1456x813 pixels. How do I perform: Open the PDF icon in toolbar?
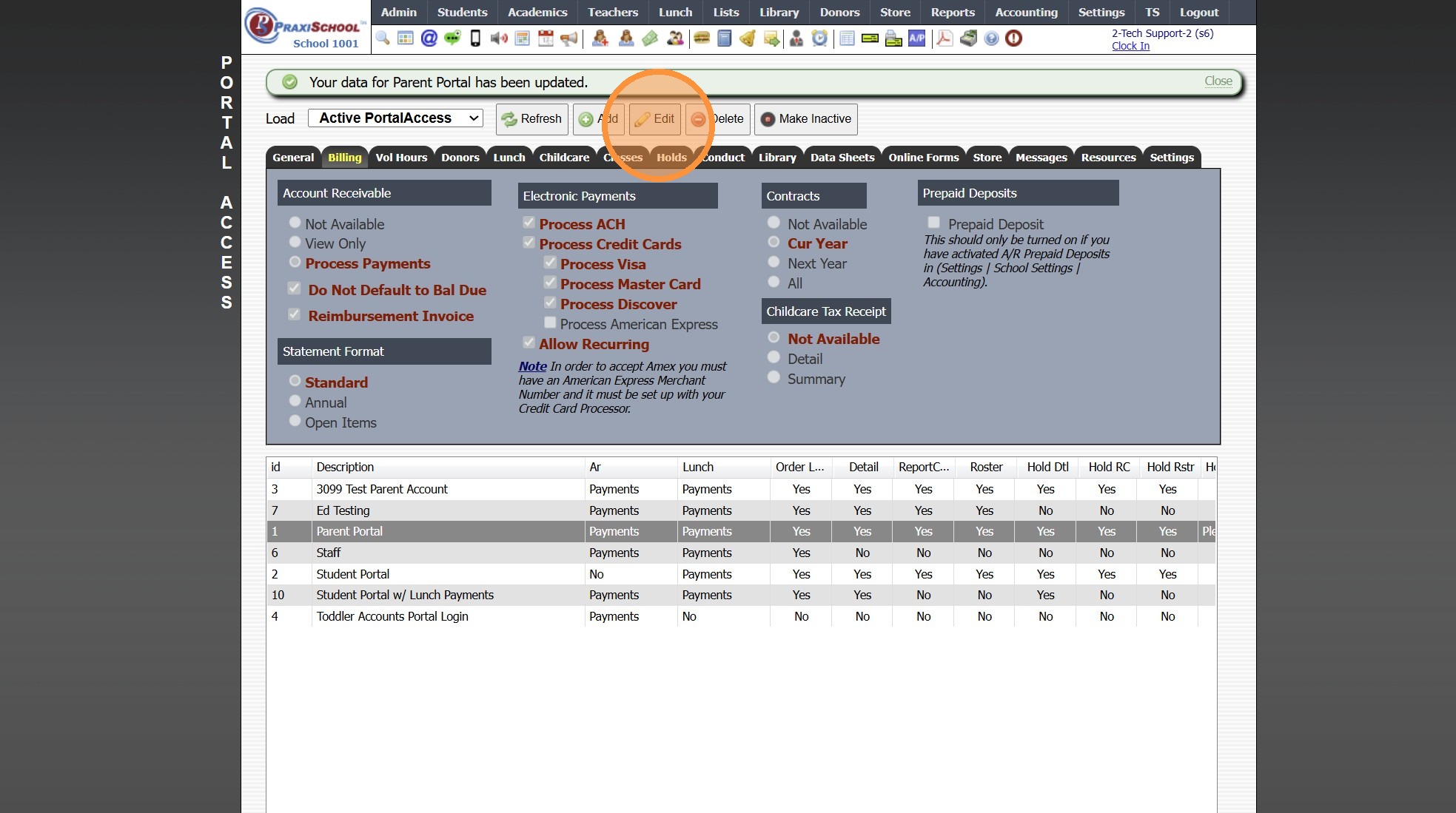point(945,38)
